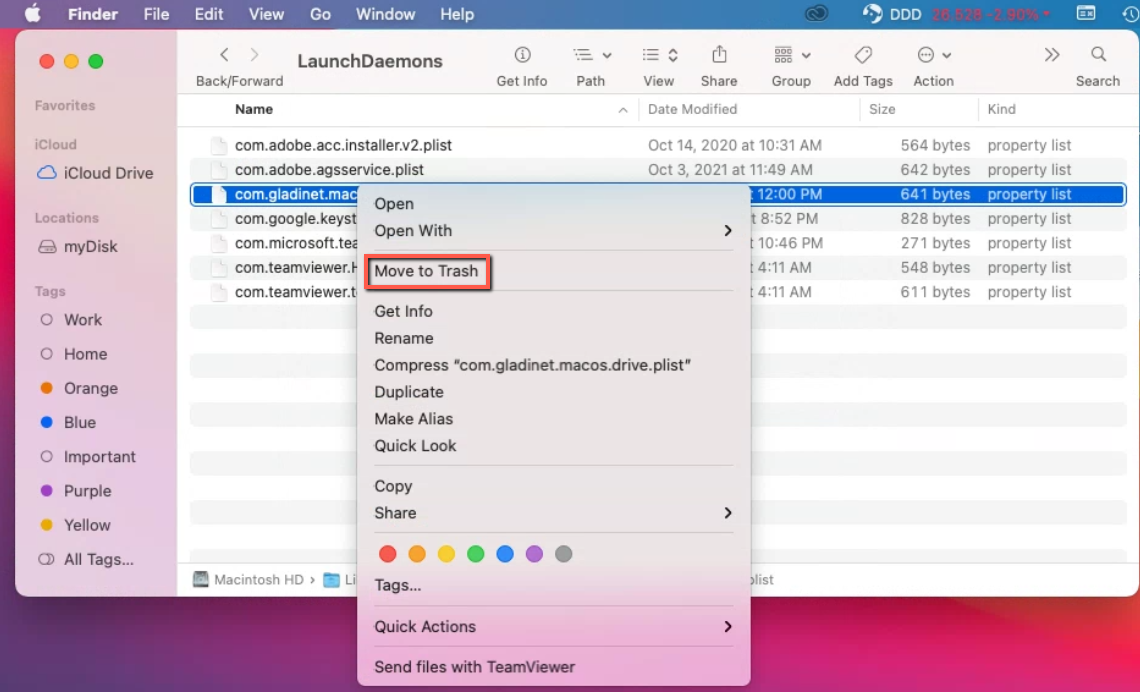Open the Go menu
The image size is (1140, 692).
[321, 14]
